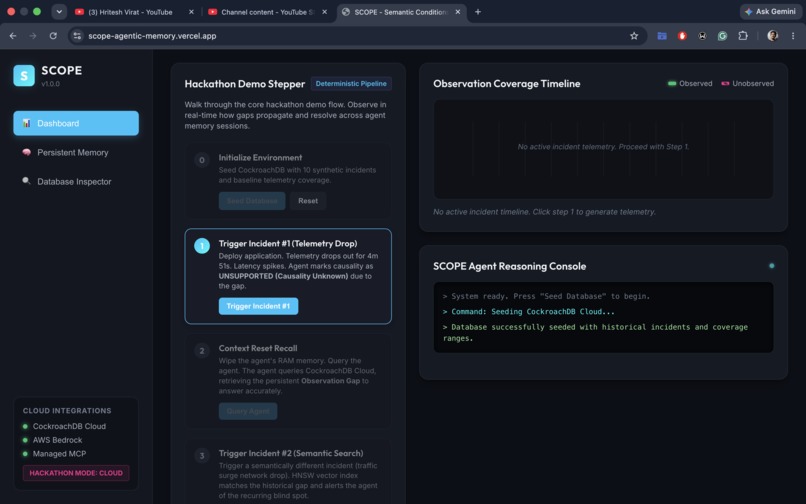Close the SCOPE browser tab
This screenshot has width=806, height=504.
[x=457, y=12]
